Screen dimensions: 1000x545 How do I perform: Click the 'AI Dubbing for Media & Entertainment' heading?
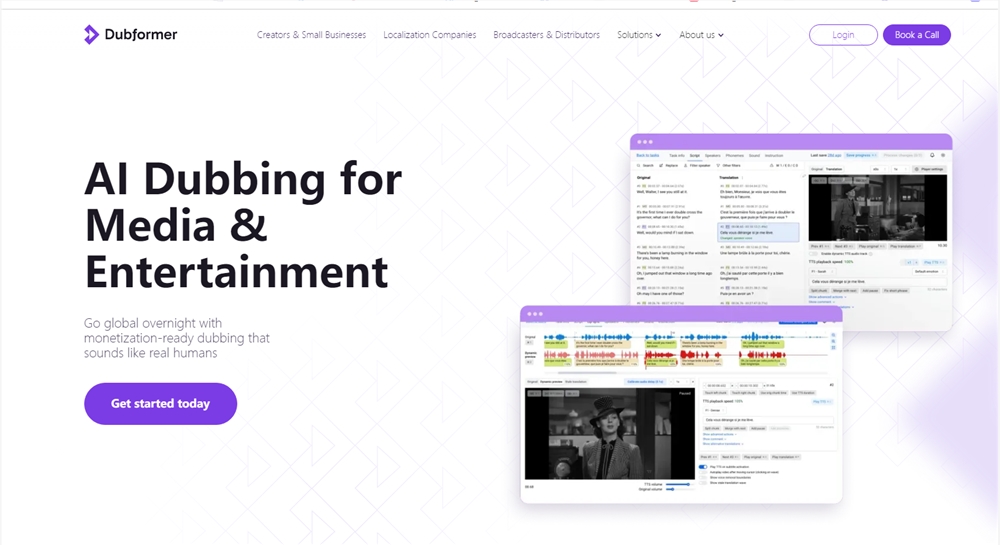(x=243, y=225)
